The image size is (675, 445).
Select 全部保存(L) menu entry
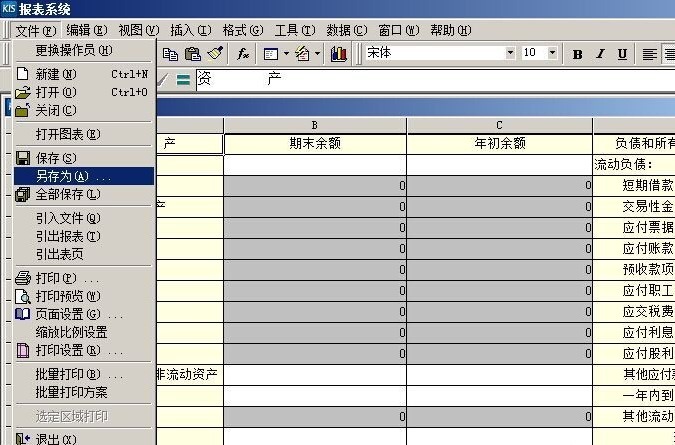point(84,194)
